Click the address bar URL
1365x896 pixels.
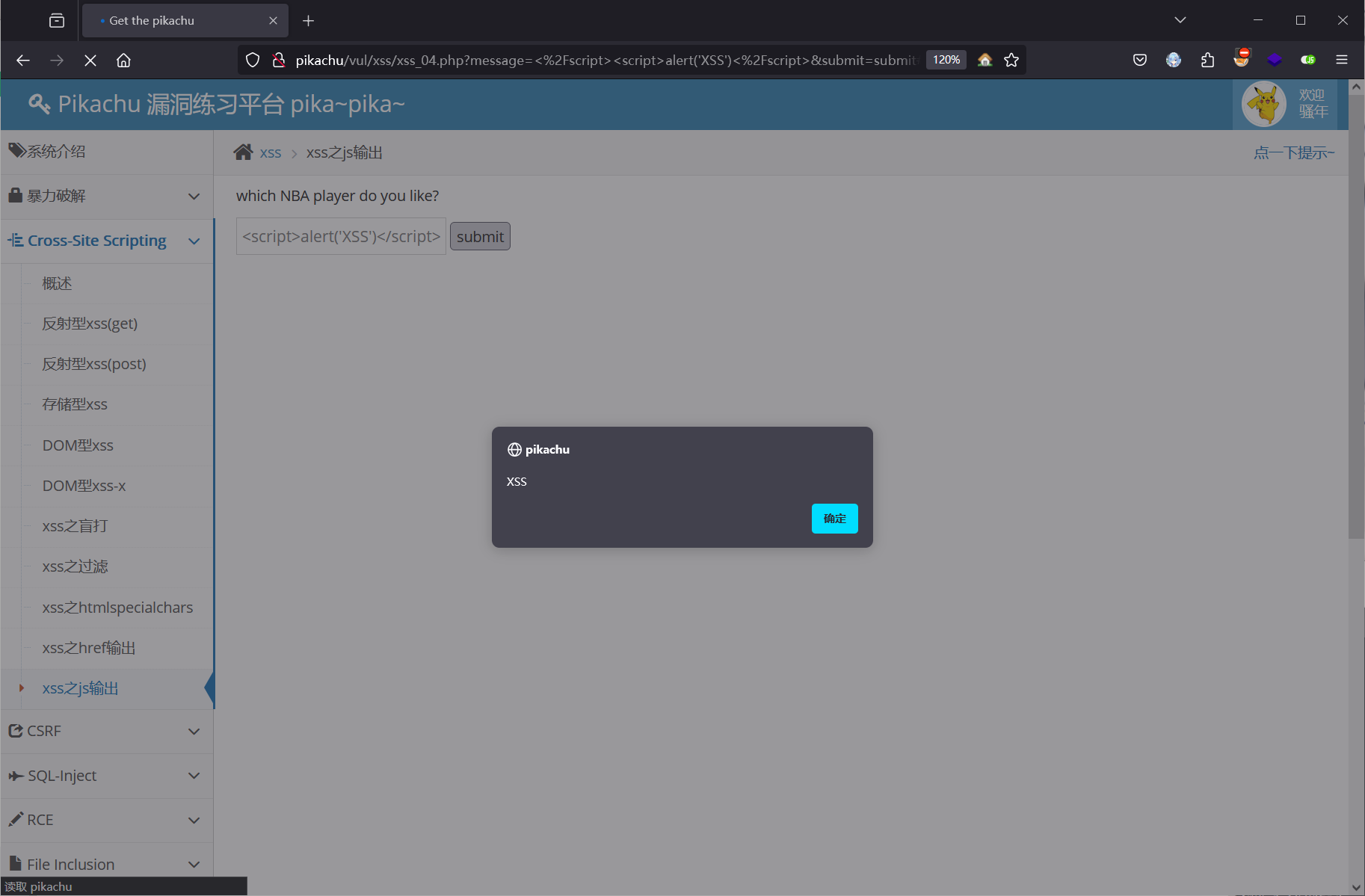pyautogui.click(x=606, y=61)
